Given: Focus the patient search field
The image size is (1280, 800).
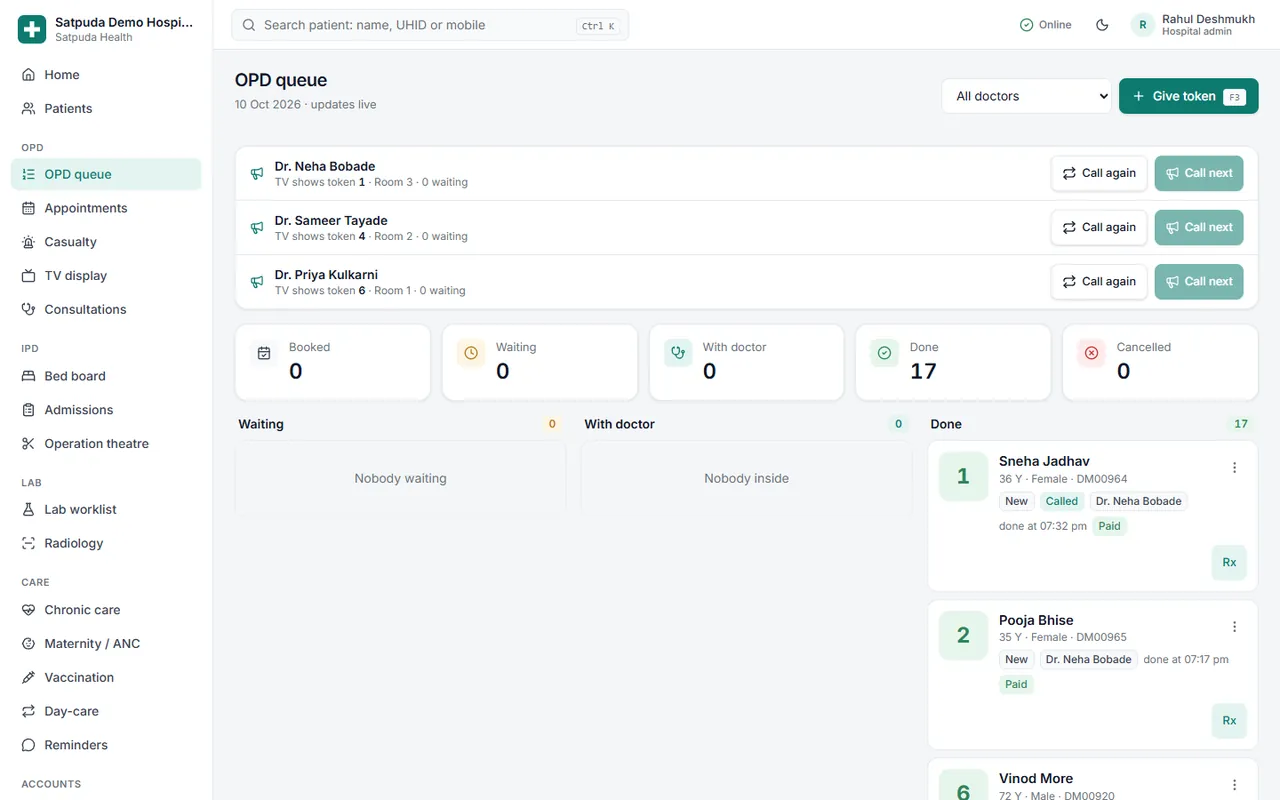Looking at the screenshot, I should click(x=430, y=25).
